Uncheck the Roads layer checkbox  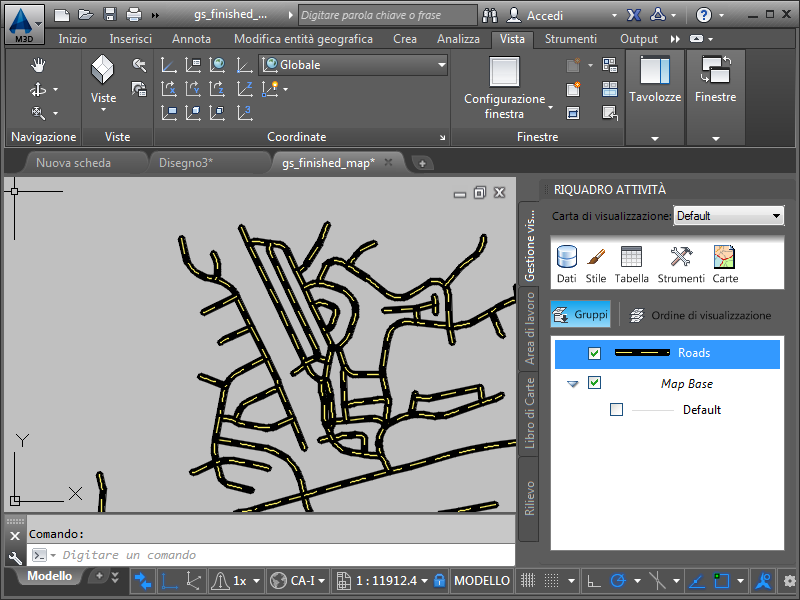pyautogui.click(x=595, y=353)
